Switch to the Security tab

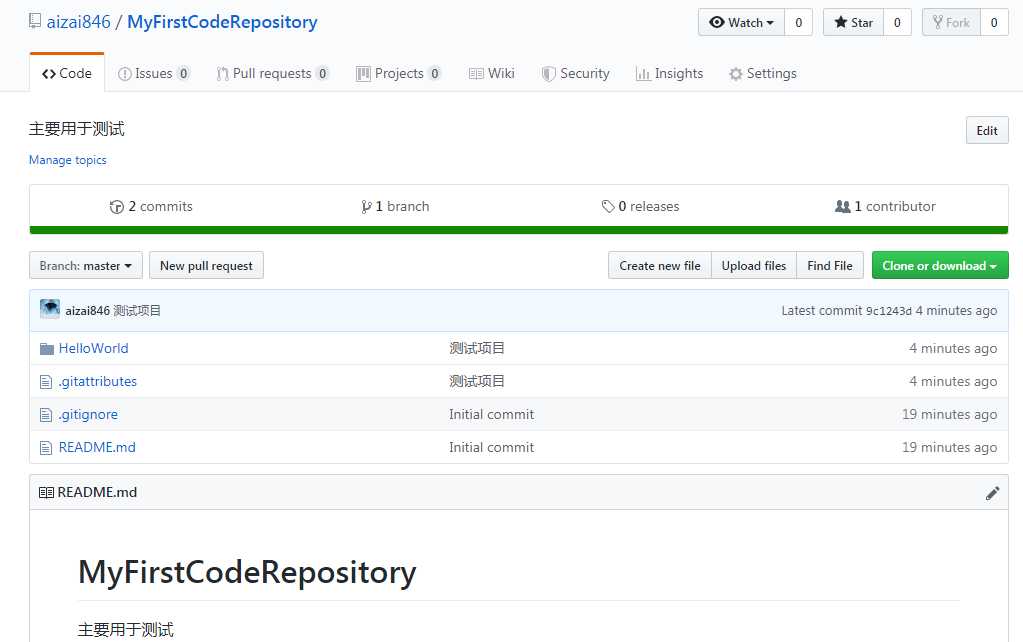tap(575, 73)
